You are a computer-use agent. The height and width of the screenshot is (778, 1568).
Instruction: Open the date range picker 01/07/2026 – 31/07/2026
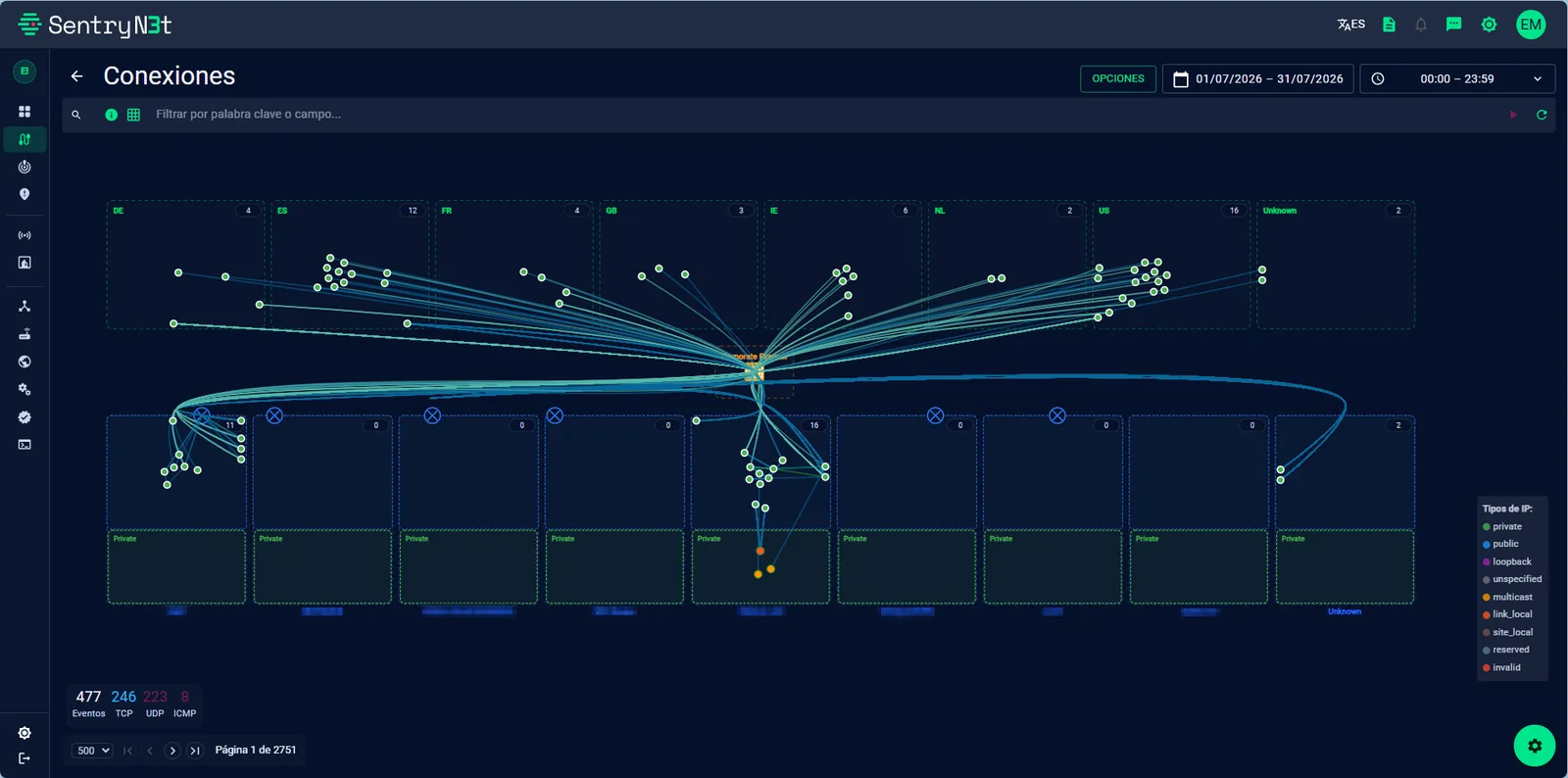pyautogui.click(x=1258, y=78)
